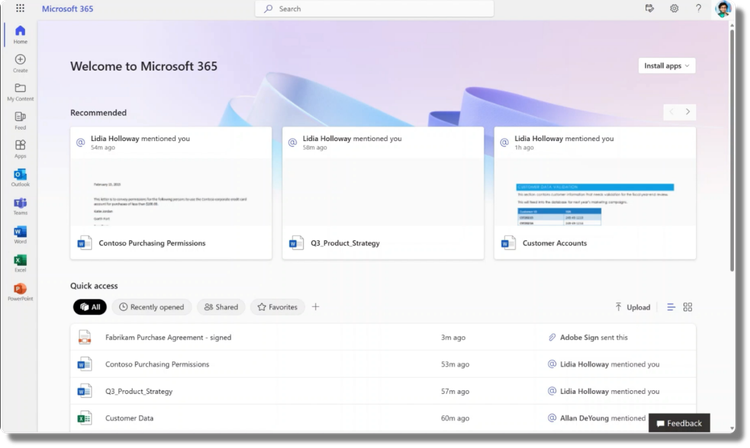Open Outlook from the sidebar
750x448 pixels.
point(20,177)
